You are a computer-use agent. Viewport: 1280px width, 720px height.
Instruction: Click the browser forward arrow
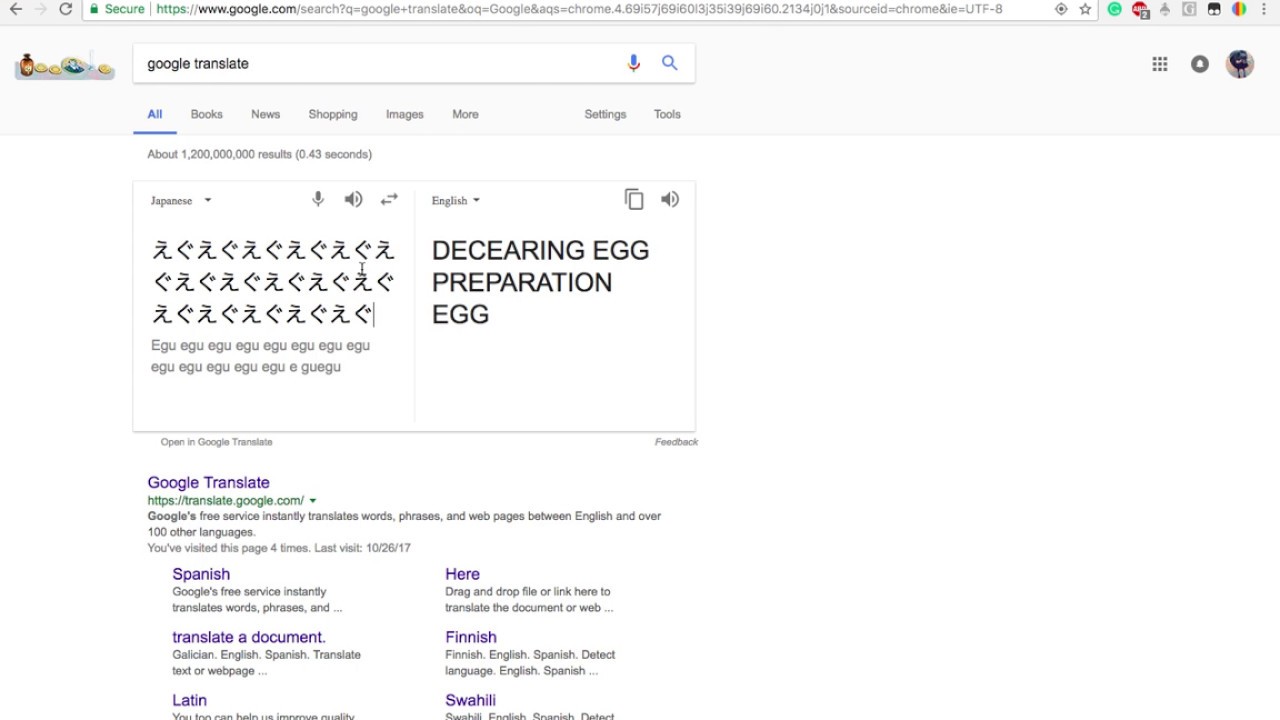click(x=41, y=9)
